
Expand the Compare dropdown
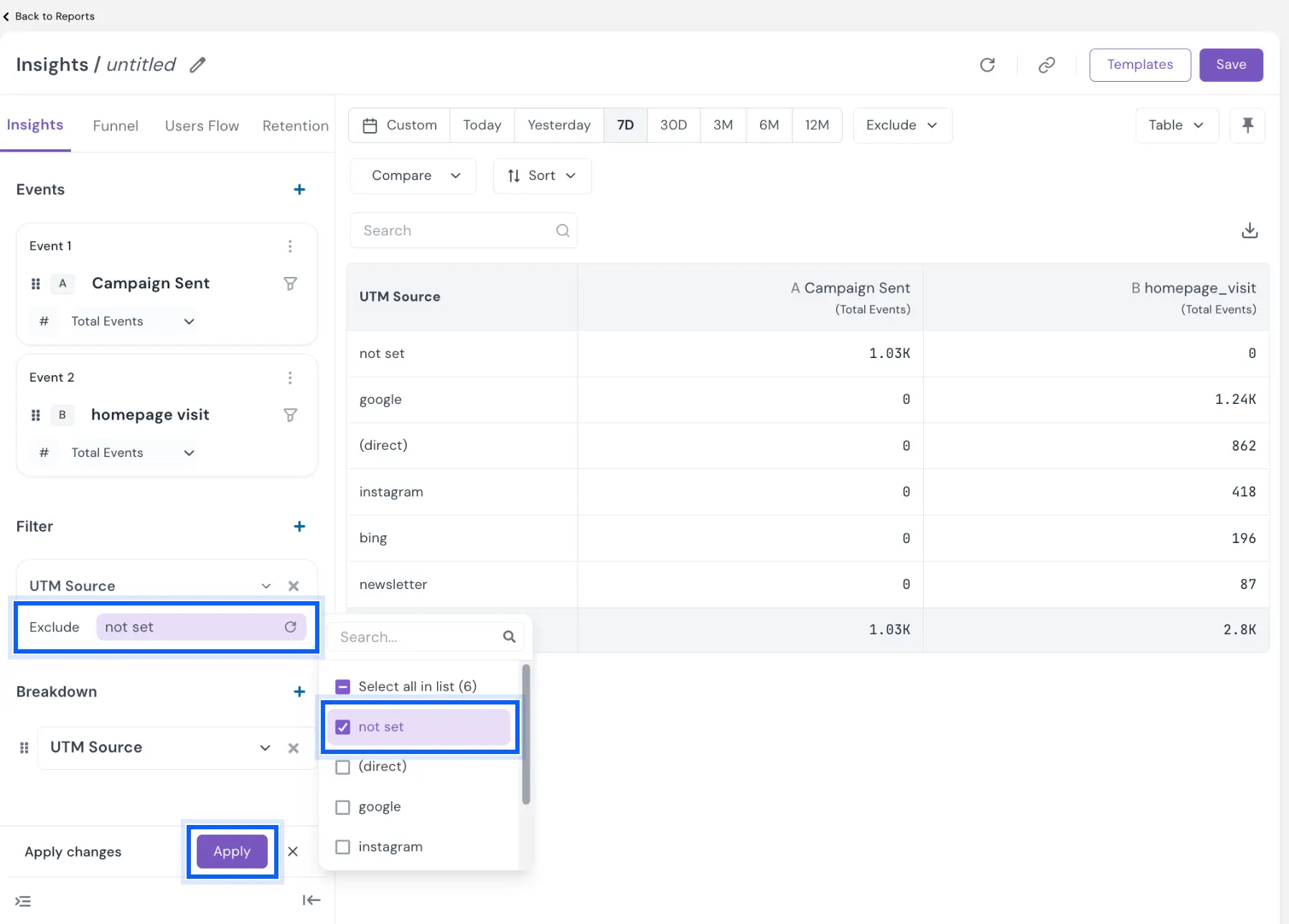(413, 176)
